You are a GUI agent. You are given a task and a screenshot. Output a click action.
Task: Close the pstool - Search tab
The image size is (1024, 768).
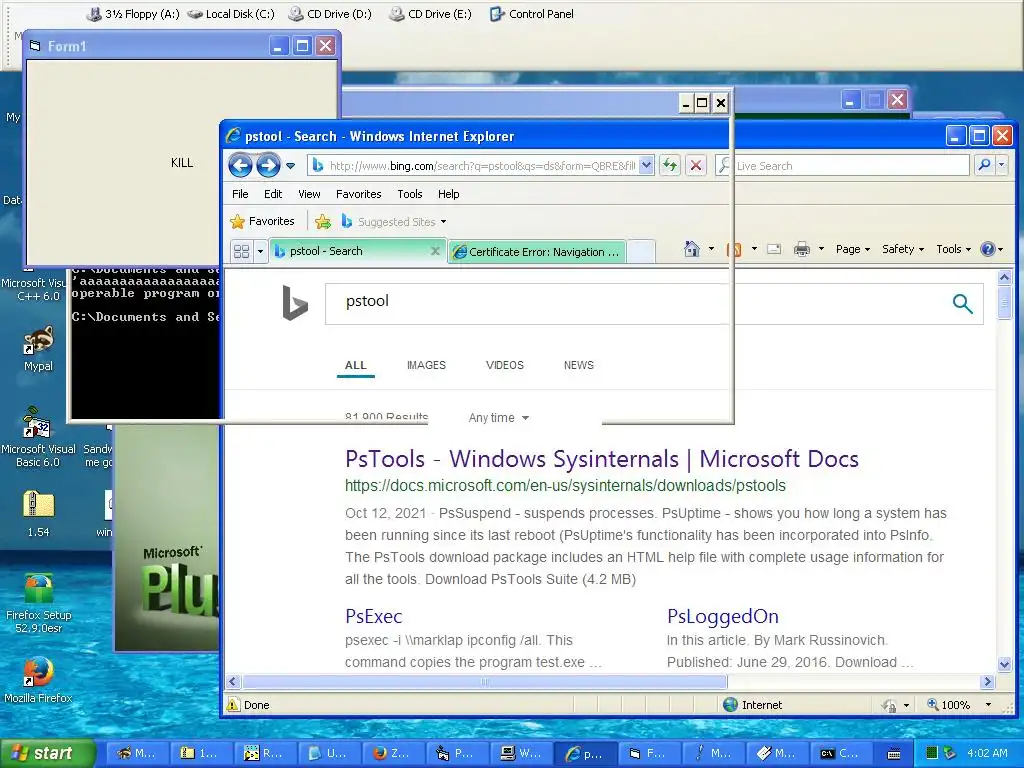(x=435, y=251)
